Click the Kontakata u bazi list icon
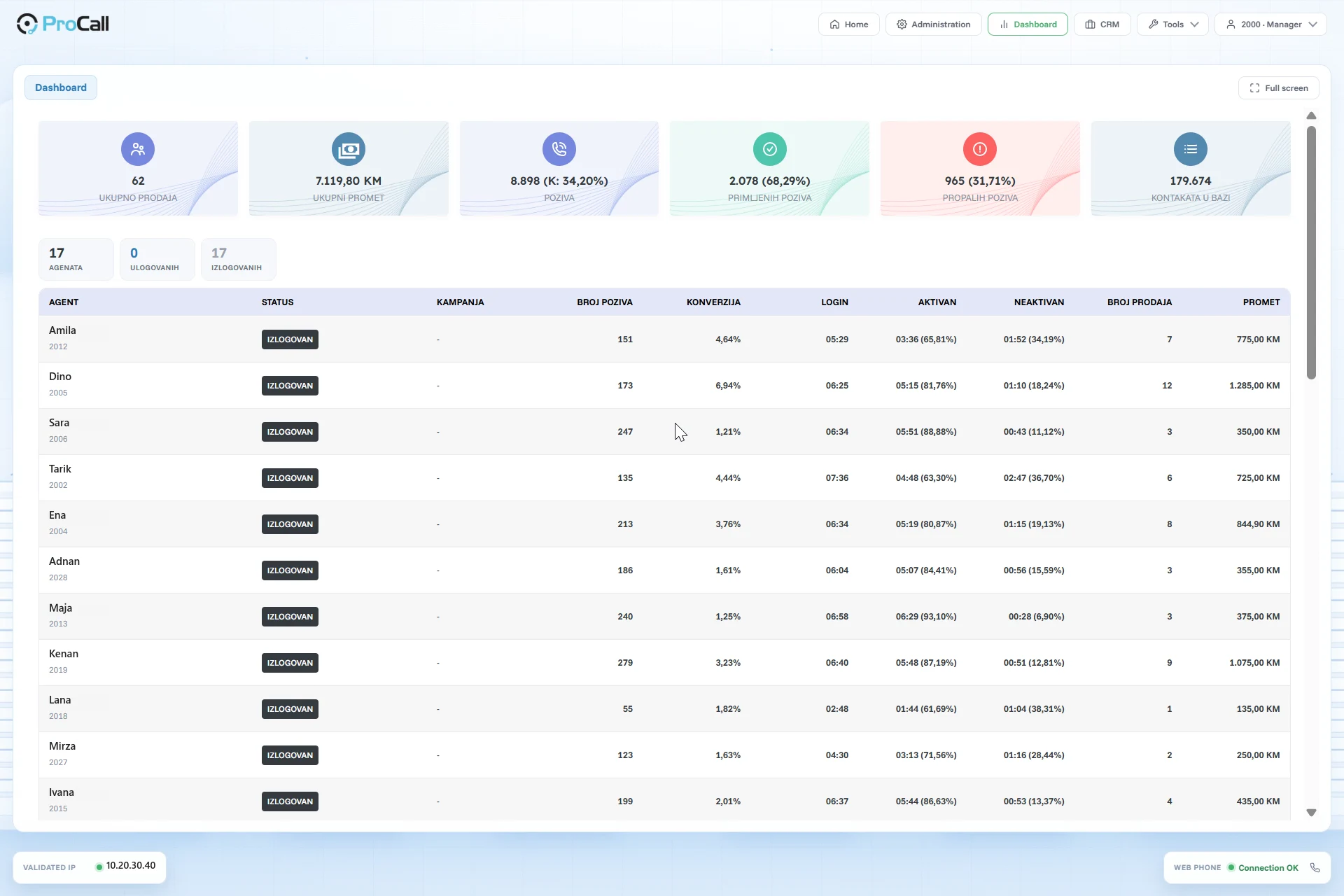 [x=1191, y=149]
